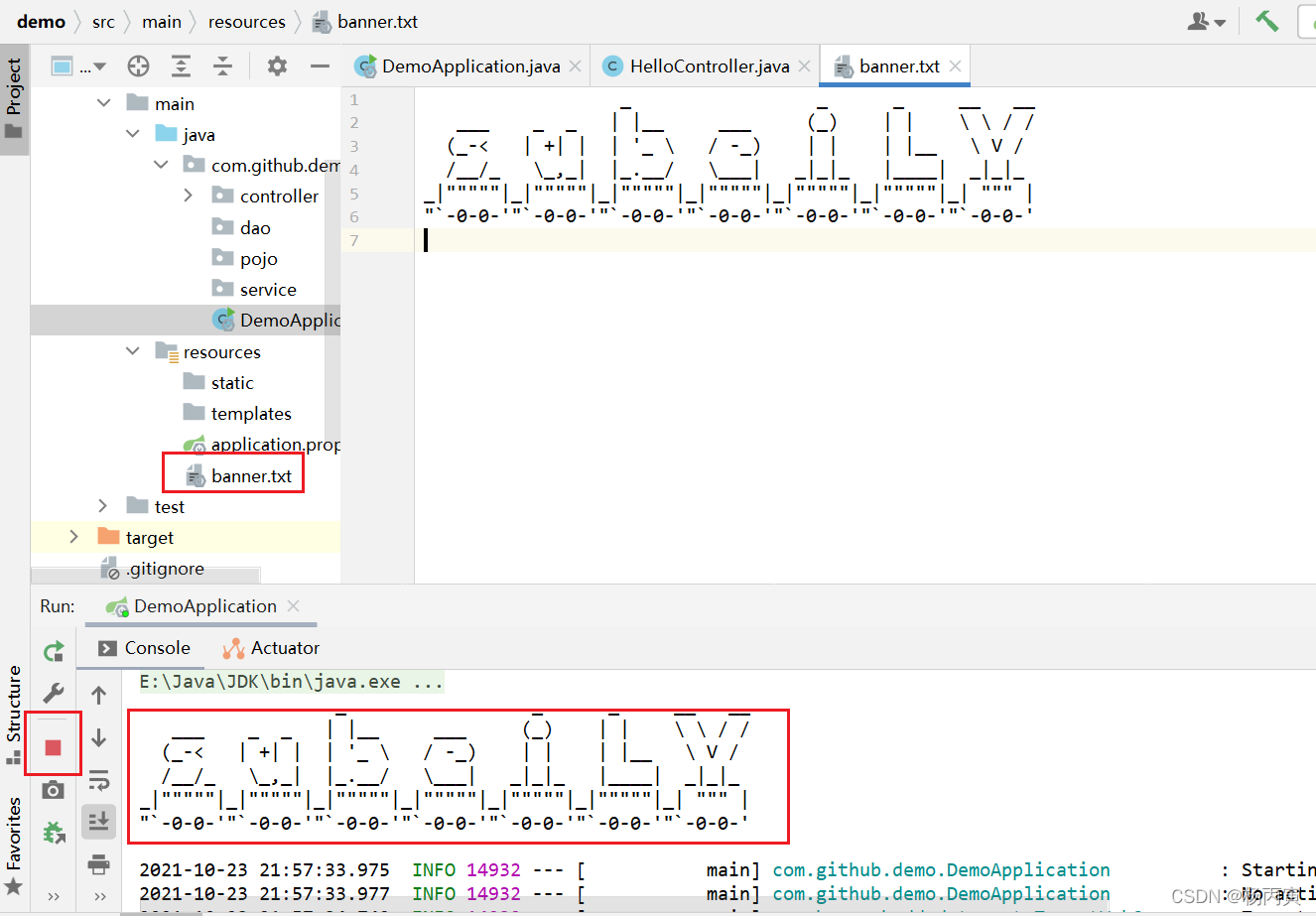Click the 'src' breadcrumb
1316x916 pixels.
[x=103, y=21]
